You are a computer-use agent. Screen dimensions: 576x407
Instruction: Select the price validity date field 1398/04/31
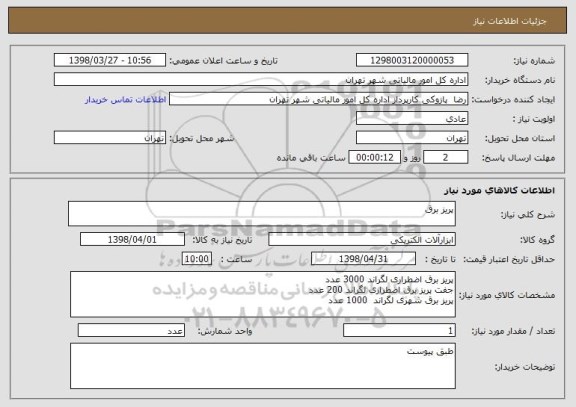[363, 259]
